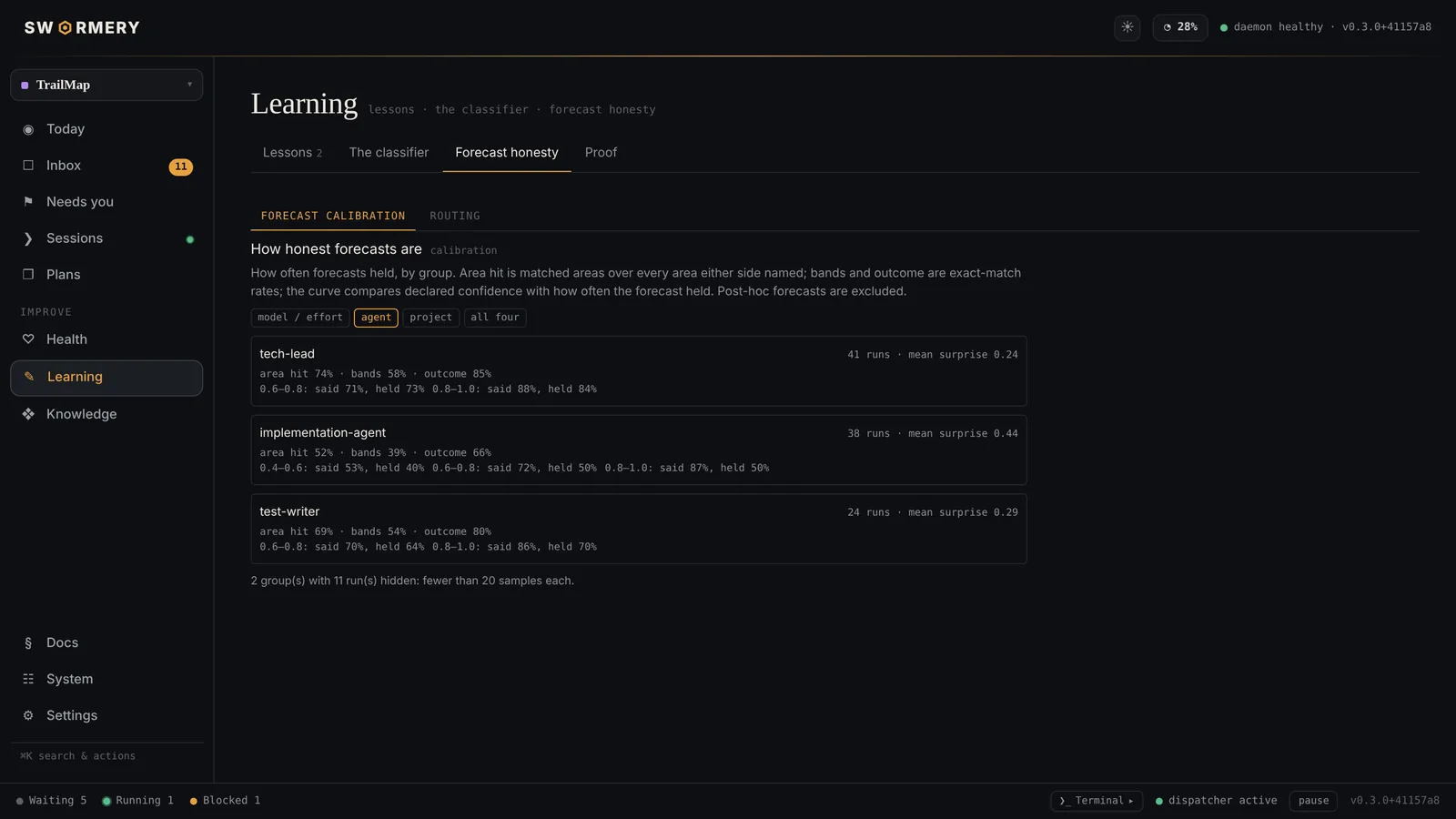
Task: Click the Plans sidebar icon
Action: [x=28, y=275]
